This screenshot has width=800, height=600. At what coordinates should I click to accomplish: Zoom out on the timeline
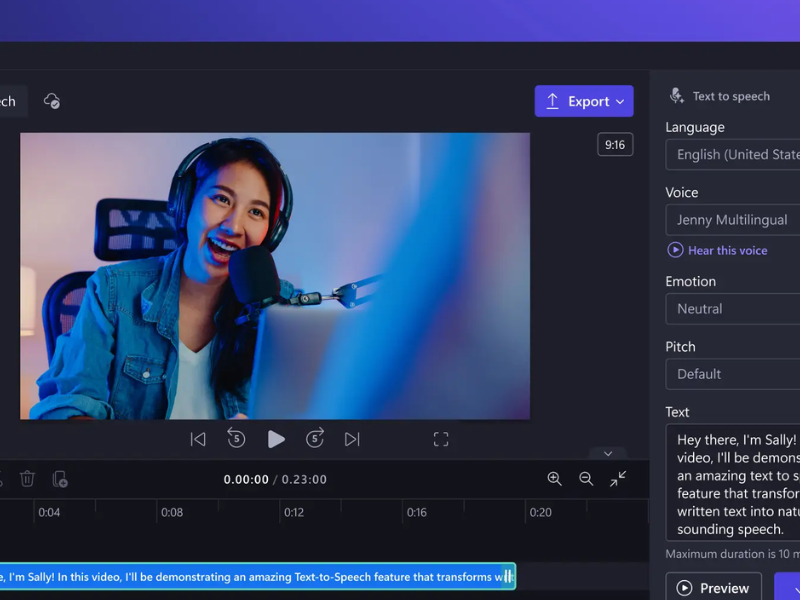[x=586, y=479]
